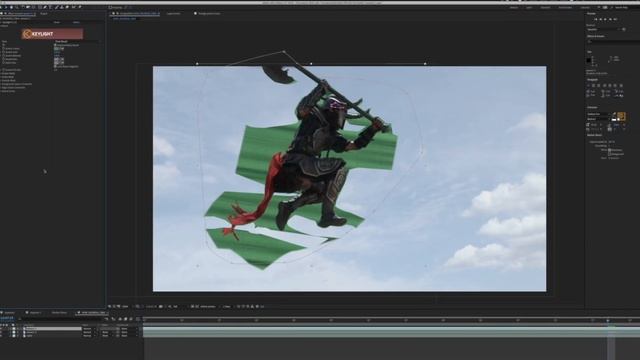Select the third layer in timeline
This screenshot has width=640, height=360.
pos(52,336)
